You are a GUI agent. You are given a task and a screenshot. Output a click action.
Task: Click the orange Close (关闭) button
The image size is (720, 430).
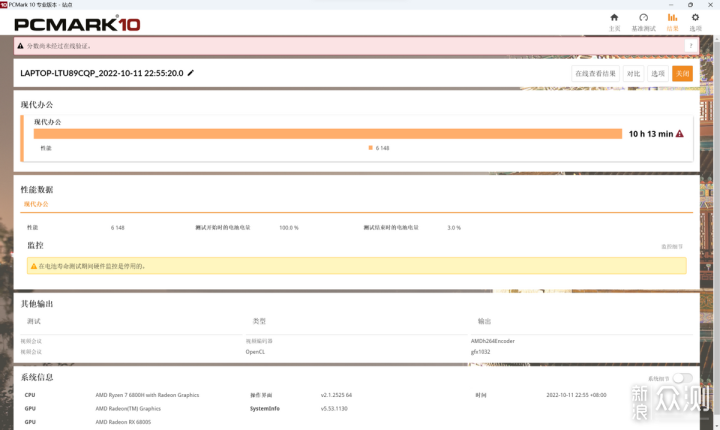click(x=682, y=74)
